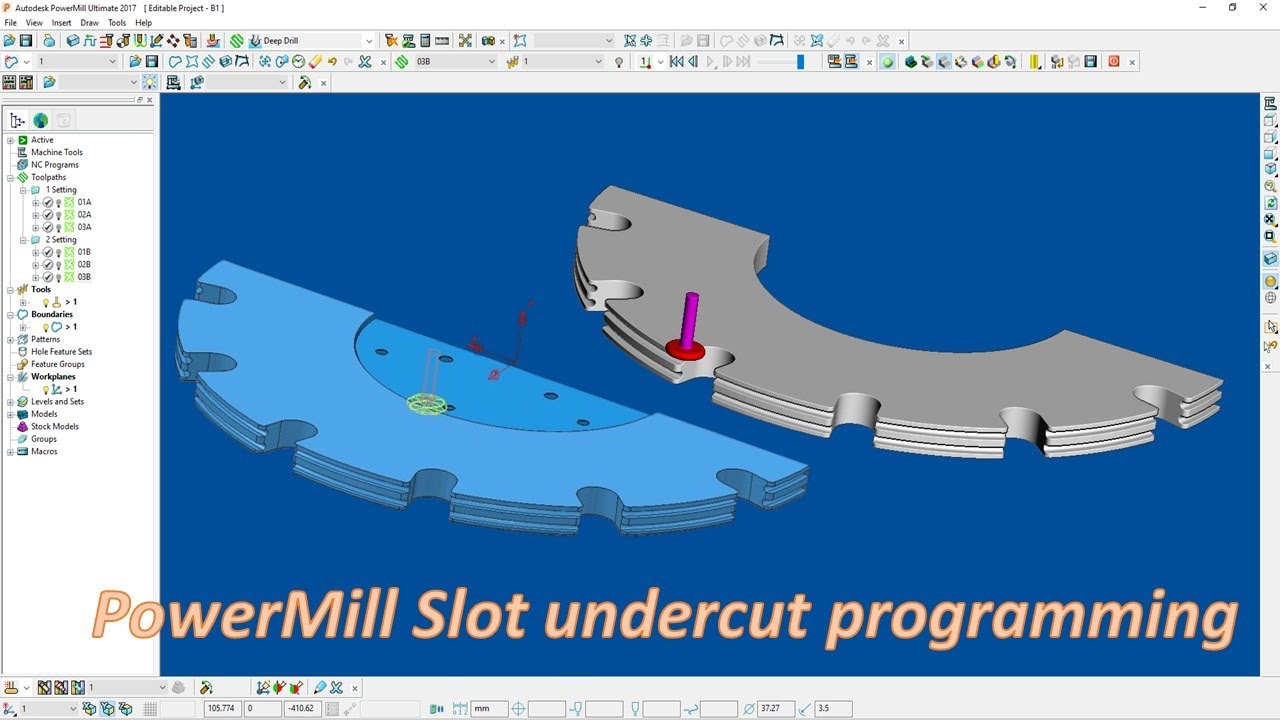The width and height of the screenshot is (1280, 720).
Task: Toggle visibility bulb of toolpath 03A
Action: (x=58, y=227)
